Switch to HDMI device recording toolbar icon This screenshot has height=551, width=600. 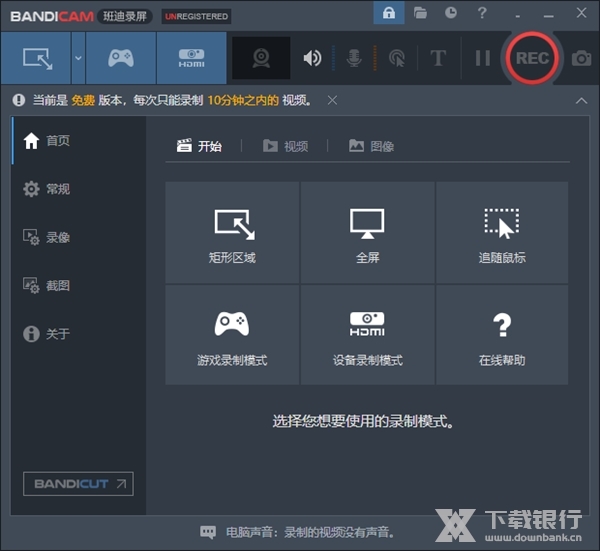point(191,58)
